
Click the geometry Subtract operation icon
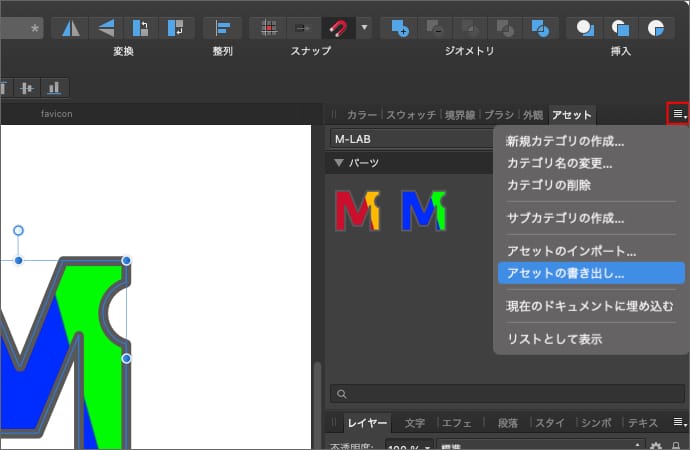point(435,27)
